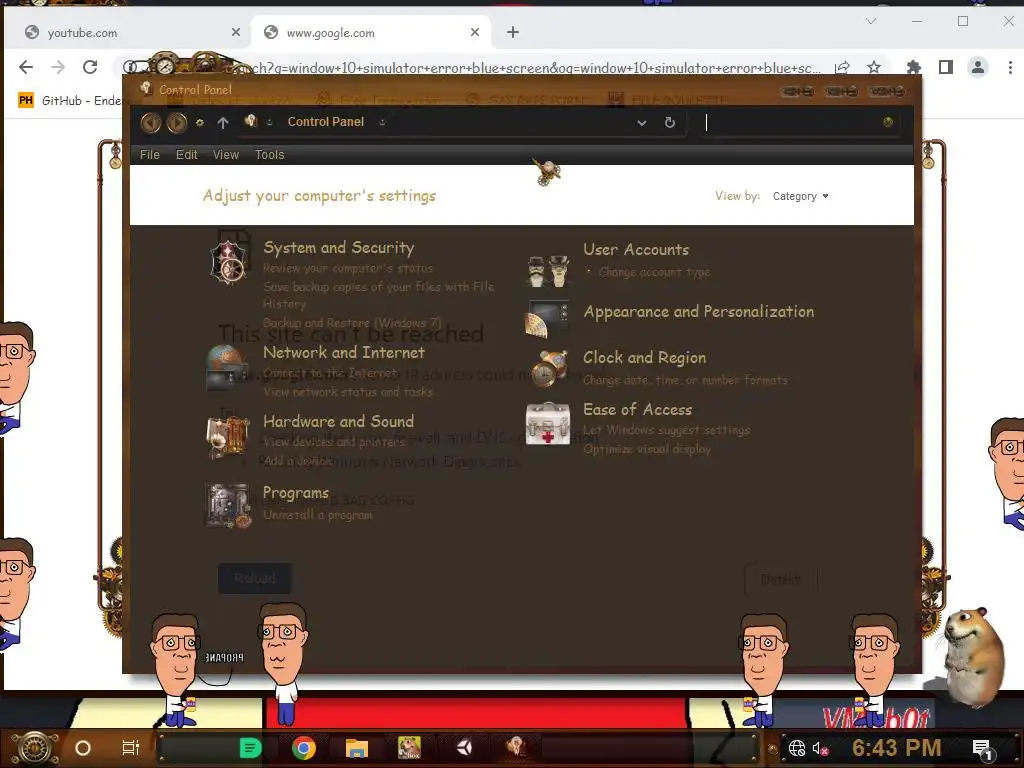Expand address bar history chevron
Screen dimensions: 1024x768
click(x=641, y=122)
